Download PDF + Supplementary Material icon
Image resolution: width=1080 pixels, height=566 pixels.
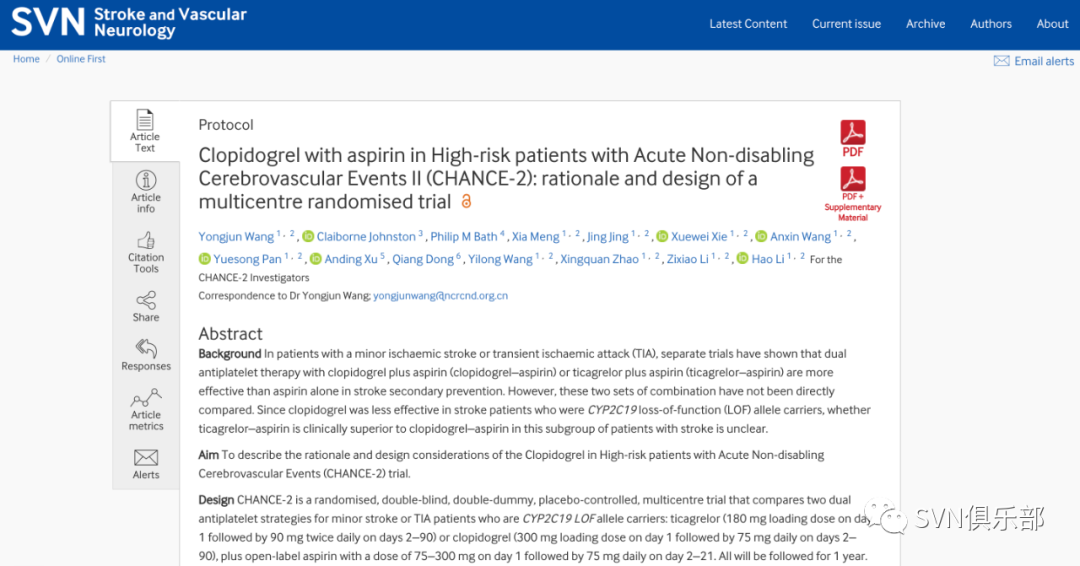(853, 179)
